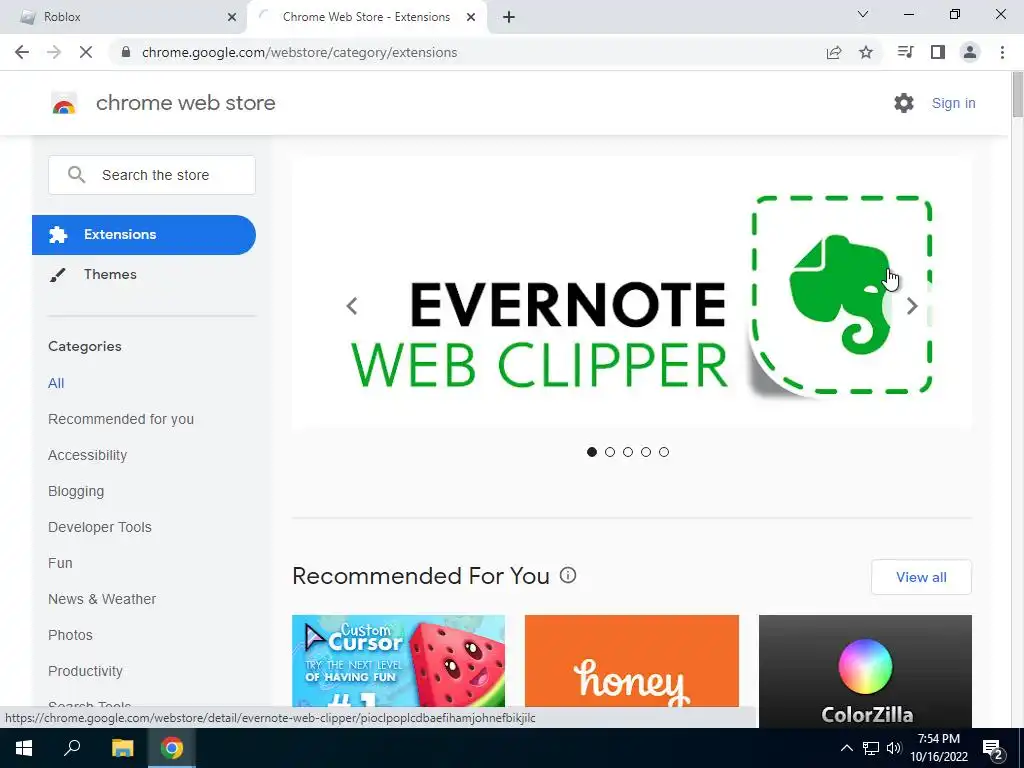Click the Search the store field
This screenshot has width=1024, height=768.
click(x=152, y=175)
